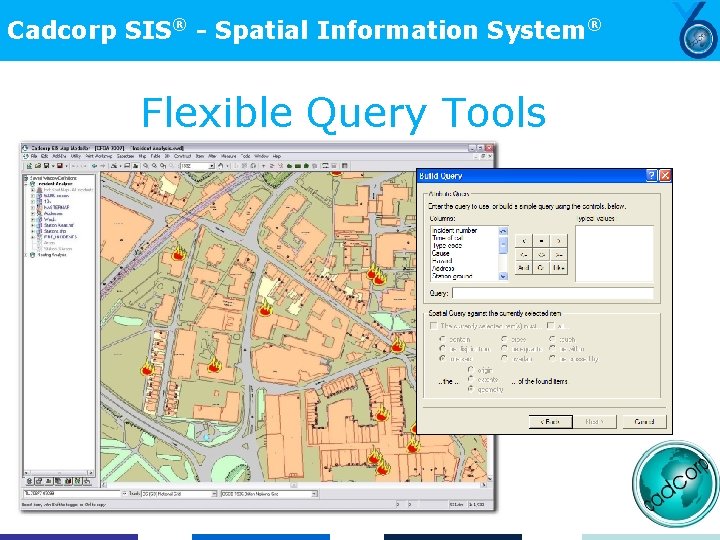
Task: Click the 'Next >' button
Action: coord(596,422)
